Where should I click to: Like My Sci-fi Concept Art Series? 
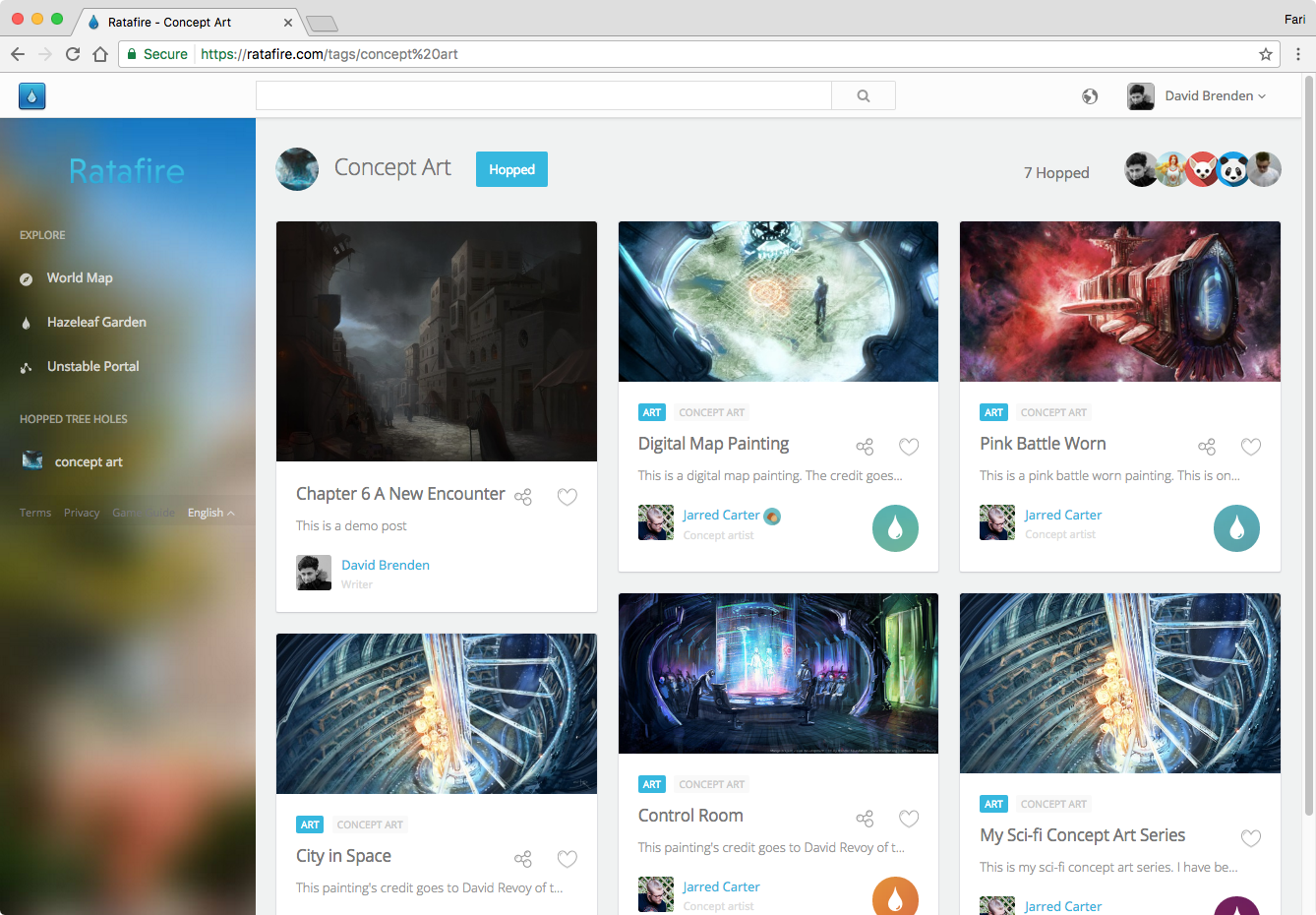[1250, 838]
